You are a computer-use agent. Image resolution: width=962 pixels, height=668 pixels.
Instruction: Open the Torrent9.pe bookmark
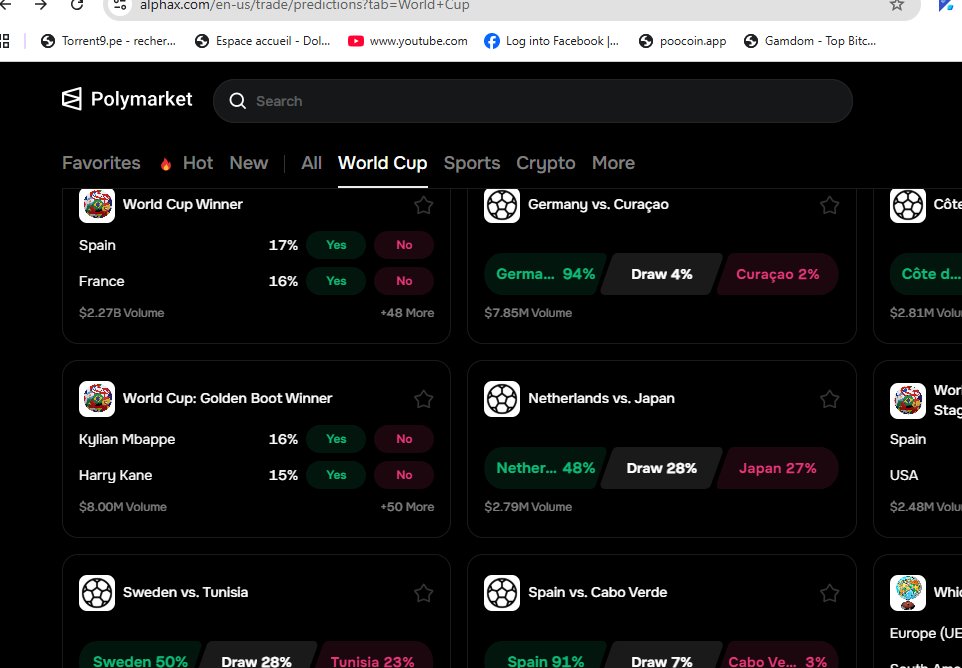pyautogui.click(x=109, y=41)
